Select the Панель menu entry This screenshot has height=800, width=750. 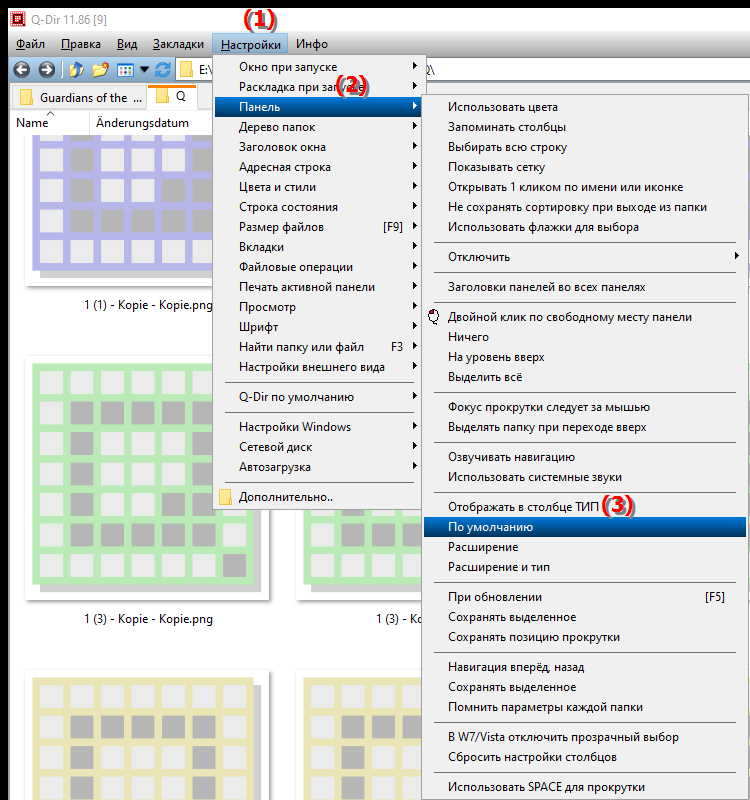(x=318, y=107)
